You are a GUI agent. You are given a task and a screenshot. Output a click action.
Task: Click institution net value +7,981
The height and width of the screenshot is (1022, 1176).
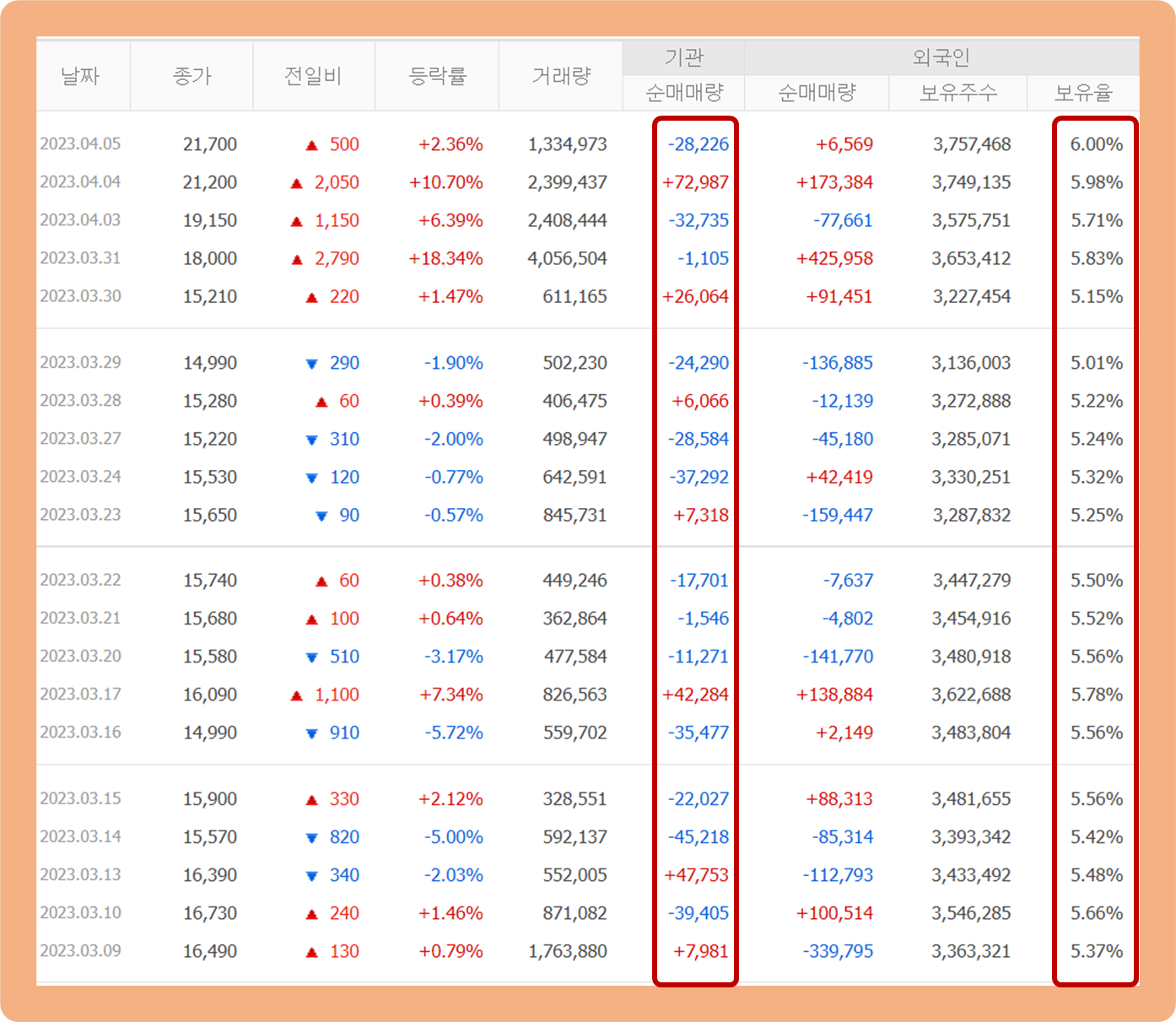(700, 951)
